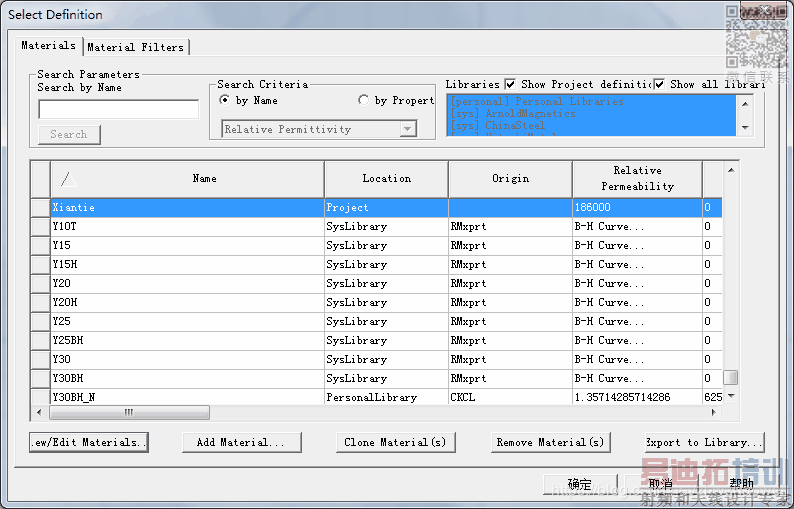Viewport: 794px width, 509px height.
Task: Click the Clone Material(s) button
Action: pos(395,442)
